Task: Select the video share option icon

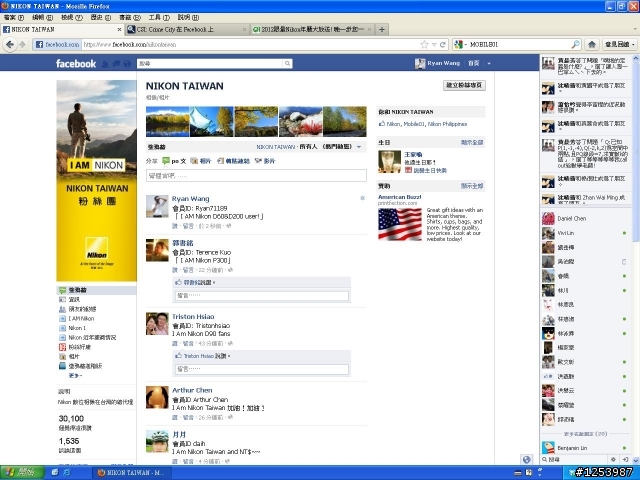Action: click(x=258, y=161)
